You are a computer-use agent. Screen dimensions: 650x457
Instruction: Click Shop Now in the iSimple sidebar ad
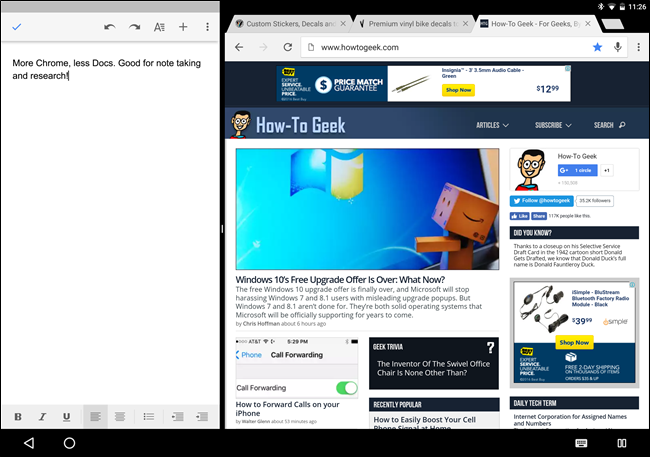tap(574, 342)
